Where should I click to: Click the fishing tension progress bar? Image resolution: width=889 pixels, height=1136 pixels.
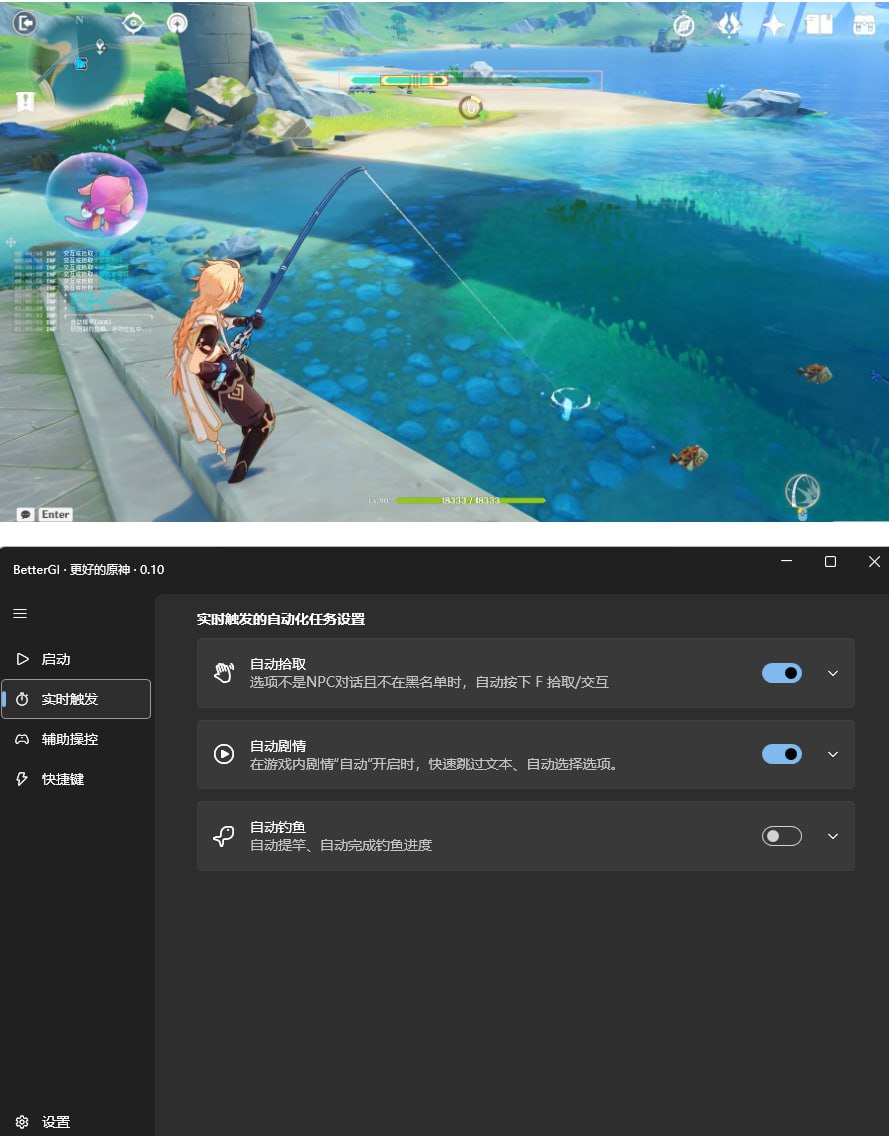click(x=470, y=80)
